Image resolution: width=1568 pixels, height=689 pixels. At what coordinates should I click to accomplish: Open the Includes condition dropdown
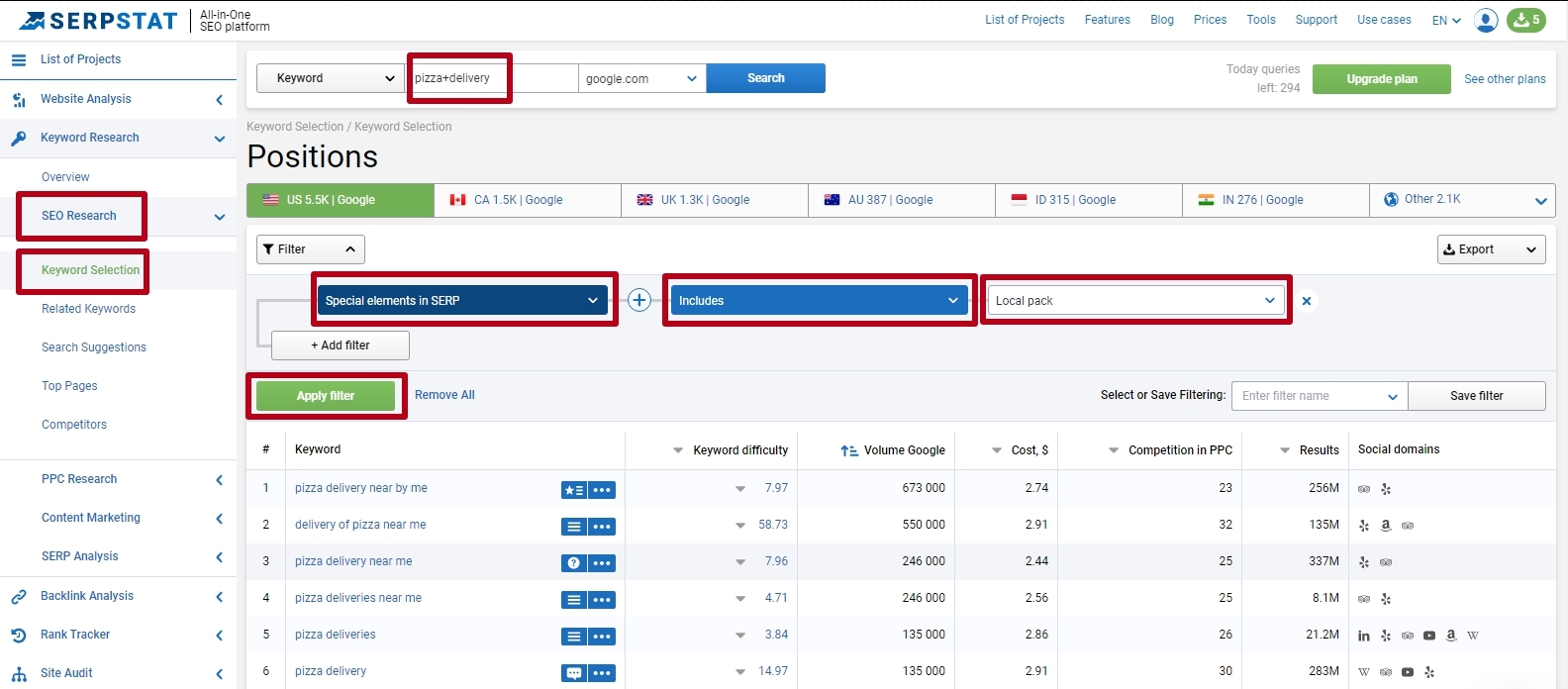point(819,301)
